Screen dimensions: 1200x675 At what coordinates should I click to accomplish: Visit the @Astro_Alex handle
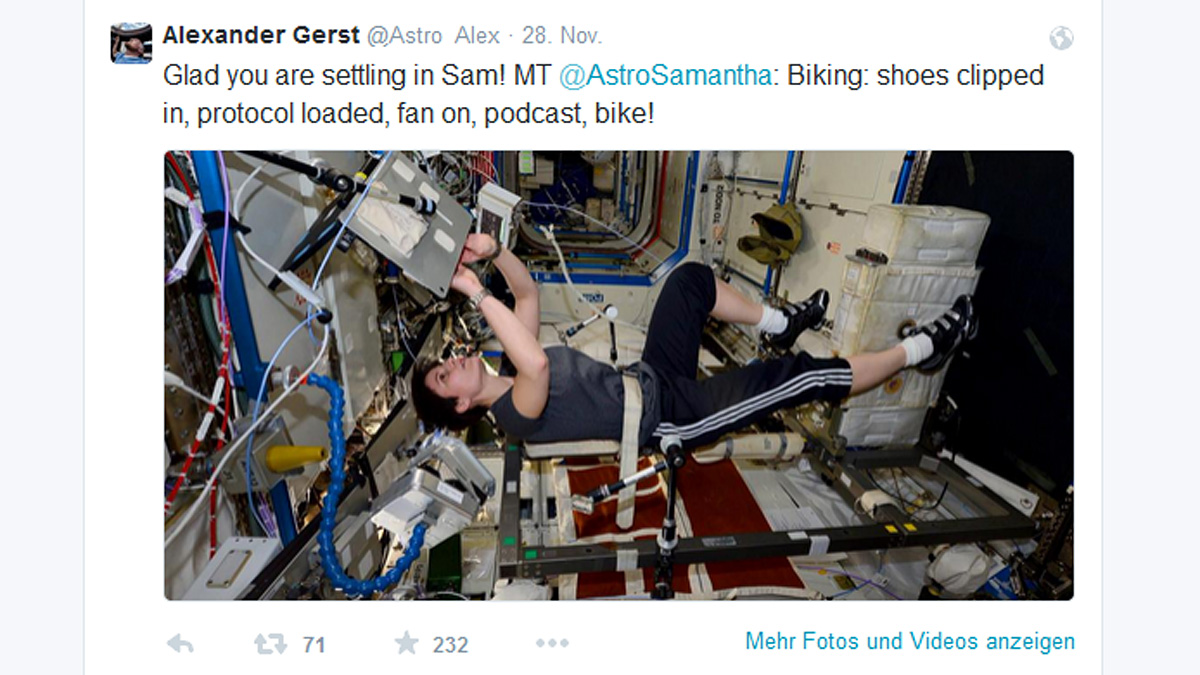coord(433,36)
